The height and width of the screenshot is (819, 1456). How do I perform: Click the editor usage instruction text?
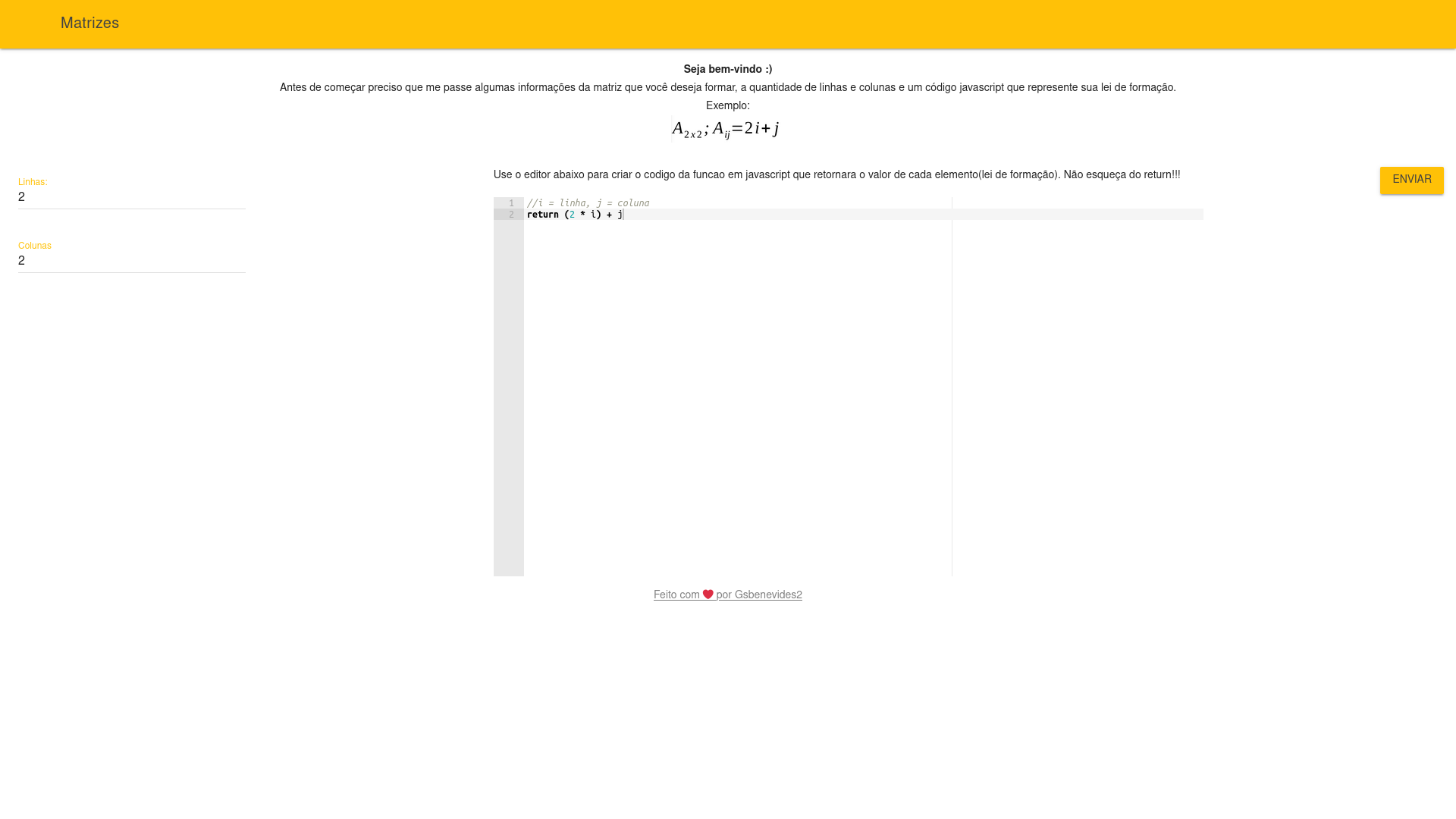click(x=836, y=175)
